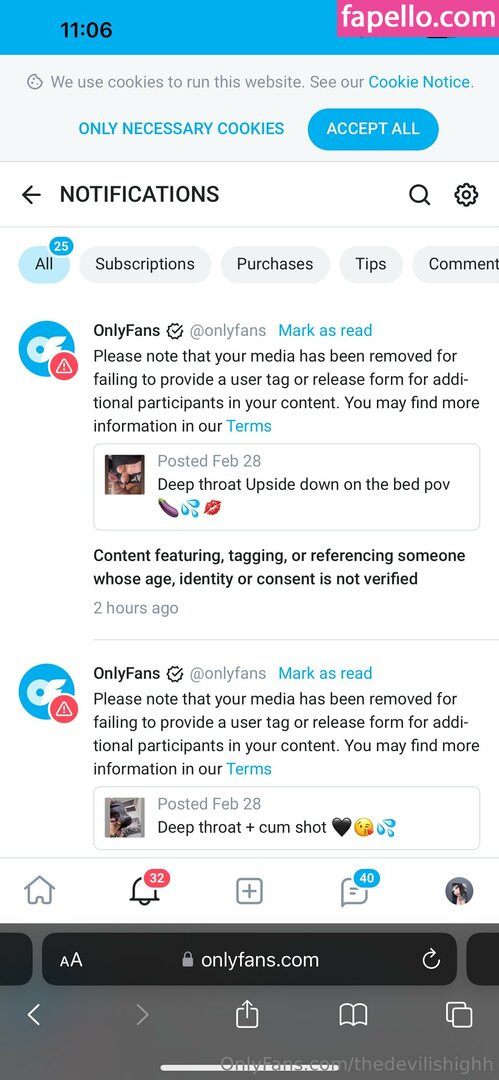Choose Only Necessary Cookies
Viewport: 499px width, 1080px height.
pyautogui.click(x=181, y=129)
